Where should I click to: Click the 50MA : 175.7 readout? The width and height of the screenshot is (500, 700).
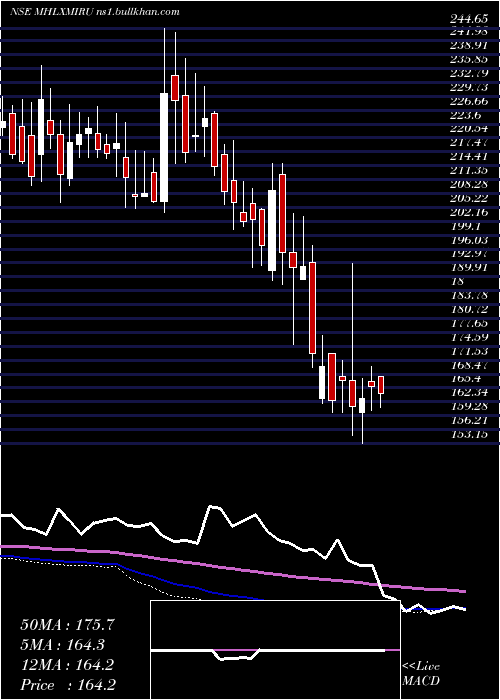(67, 625)
